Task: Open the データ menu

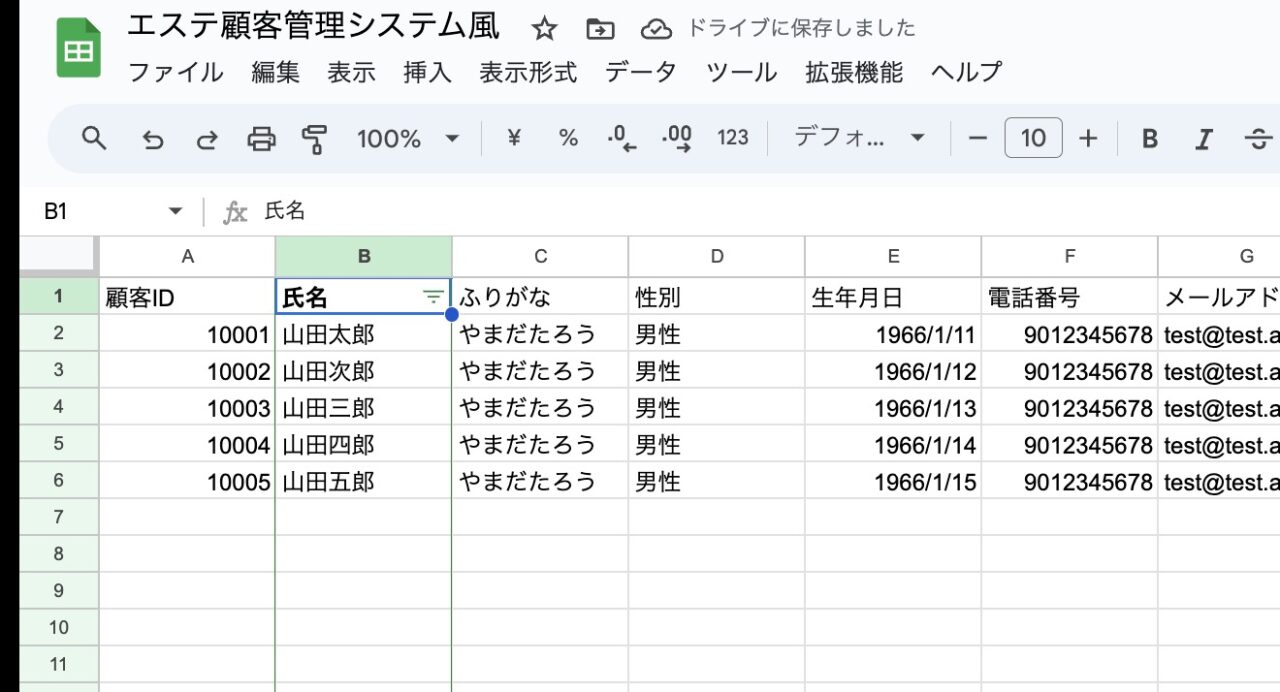Action: click(x=641, y=72)
